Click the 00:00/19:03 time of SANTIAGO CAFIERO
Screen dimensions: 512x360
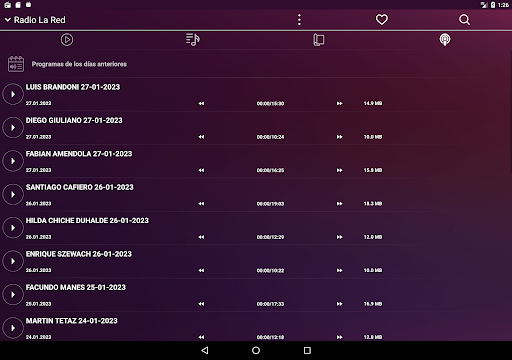click(270, 204)
